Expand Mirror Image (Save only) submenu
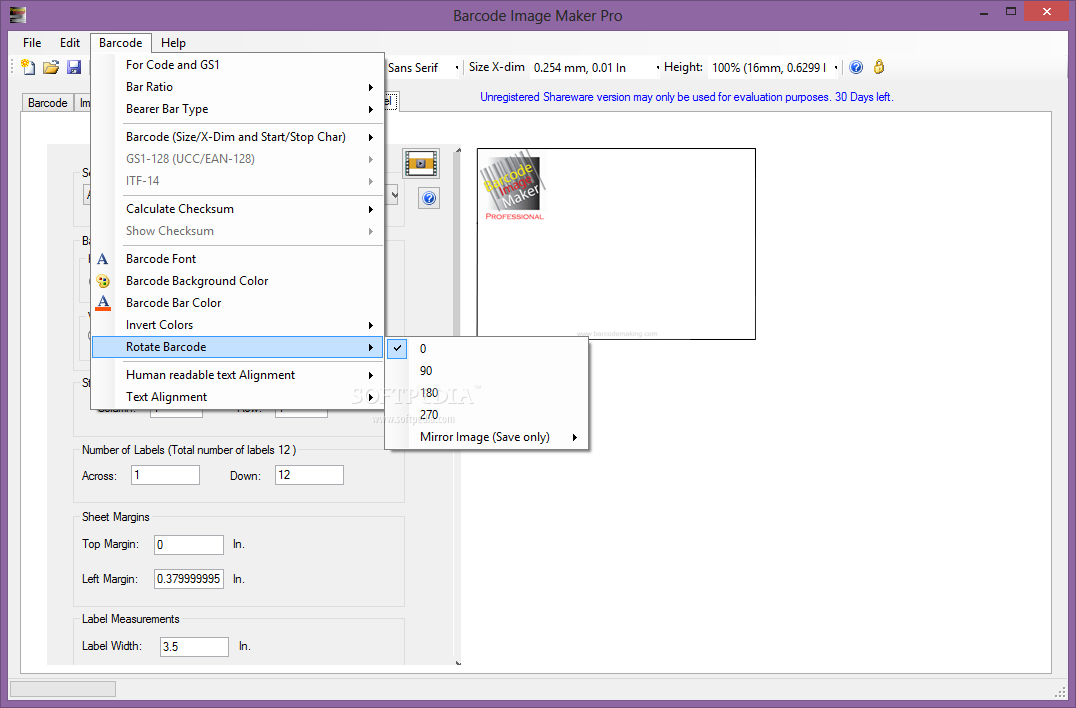The width and height of the screenshot is (1076, 708). coord(487,437)
